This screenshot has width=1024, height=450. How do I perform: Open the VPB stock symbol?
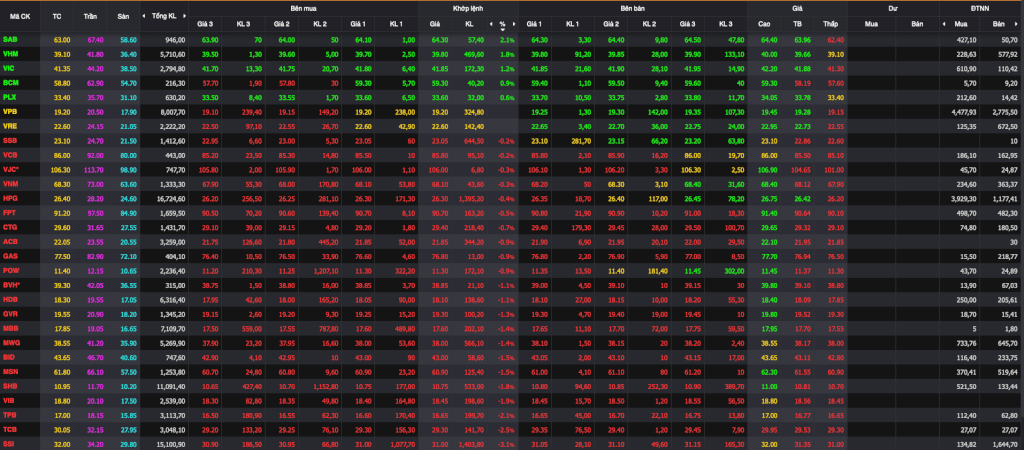10,111
